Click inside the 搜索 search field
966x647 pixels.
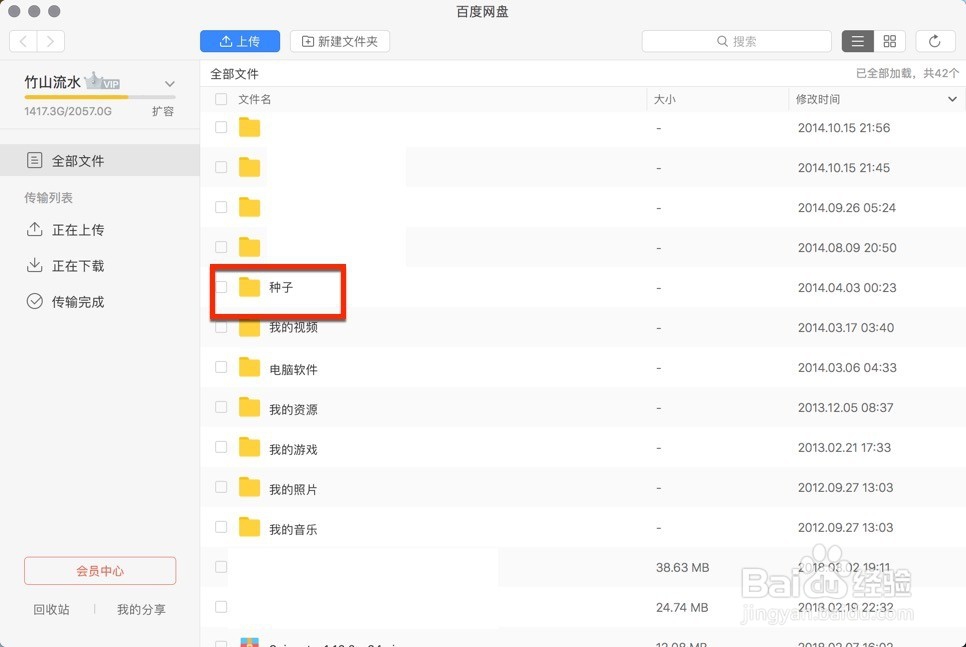[760, 41]
